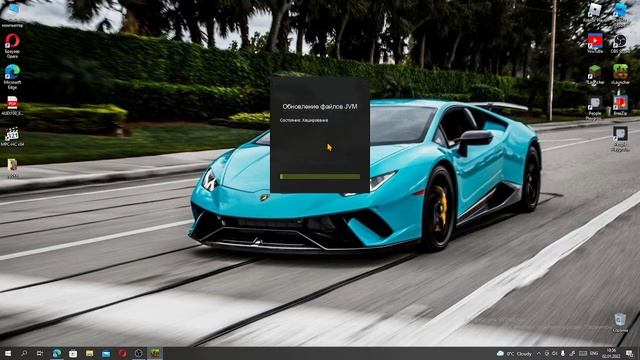Image resolution: width=640 pixels, height=360 pixels.
Task: Show hidden system tray icons
Action: [539, 353]
